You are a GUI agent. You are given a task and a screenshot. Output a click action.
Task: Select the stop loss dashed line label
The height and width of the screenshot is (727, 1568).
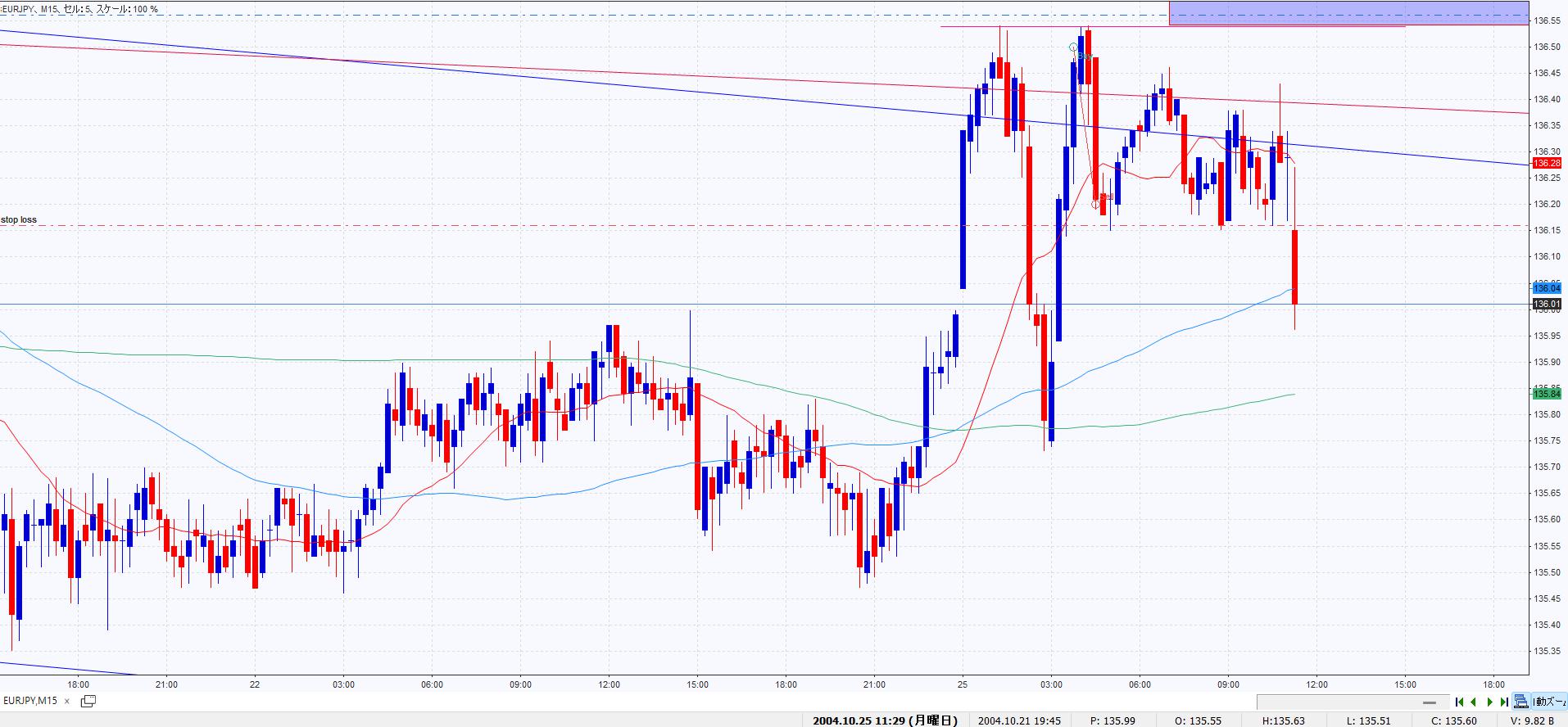pyautogui.click(x=19, y=220)
